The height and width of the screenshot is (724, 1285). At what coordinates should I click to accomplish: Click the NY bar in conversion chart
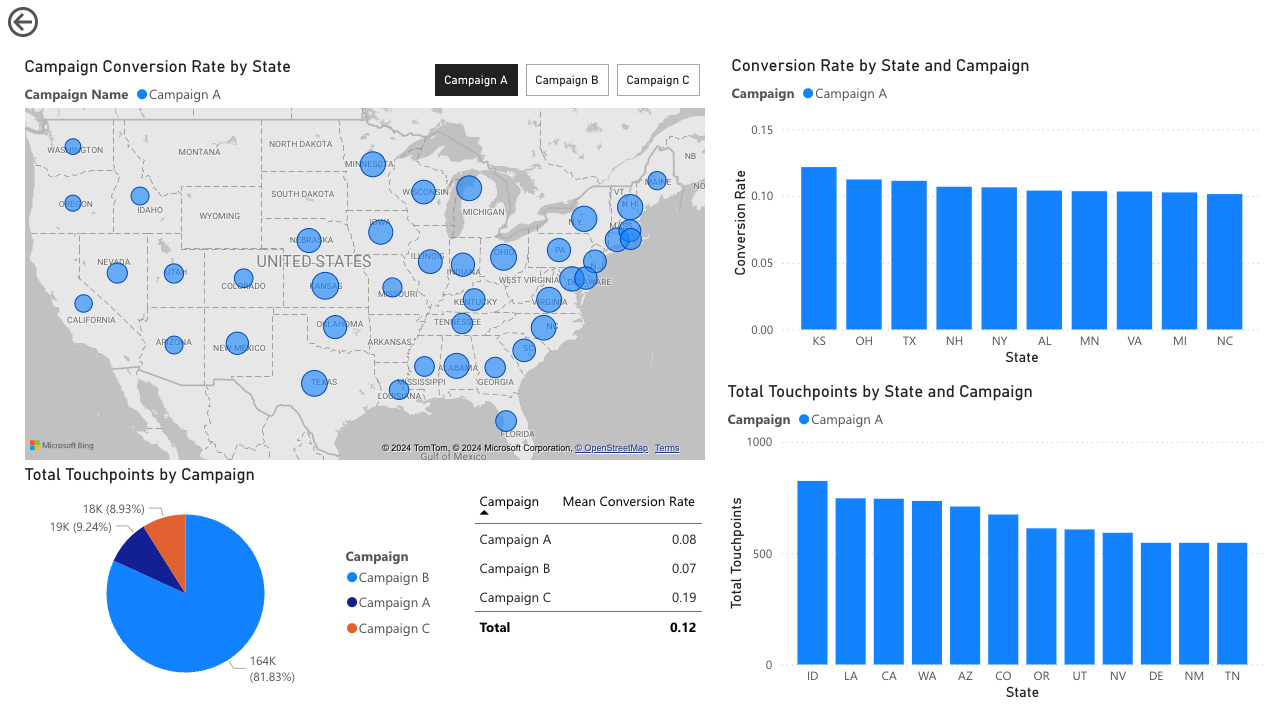tap(999, 258)
